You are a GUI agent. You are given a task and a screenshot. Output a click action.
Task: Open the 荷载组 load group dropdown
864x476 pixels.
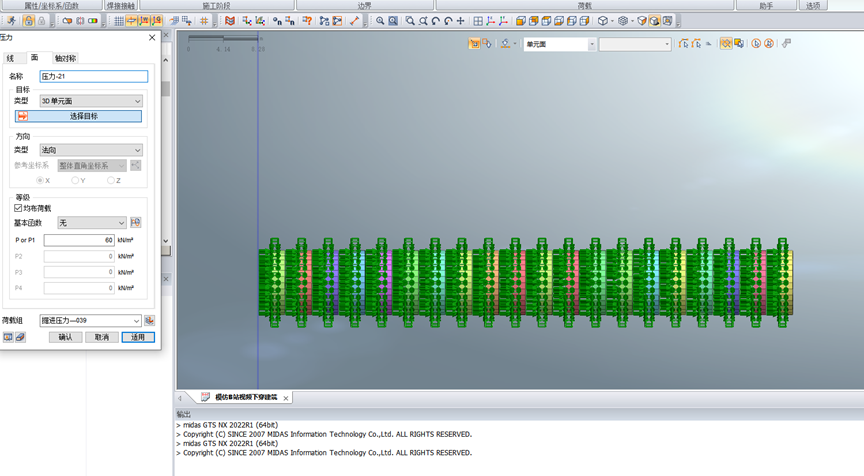[91, 320]
